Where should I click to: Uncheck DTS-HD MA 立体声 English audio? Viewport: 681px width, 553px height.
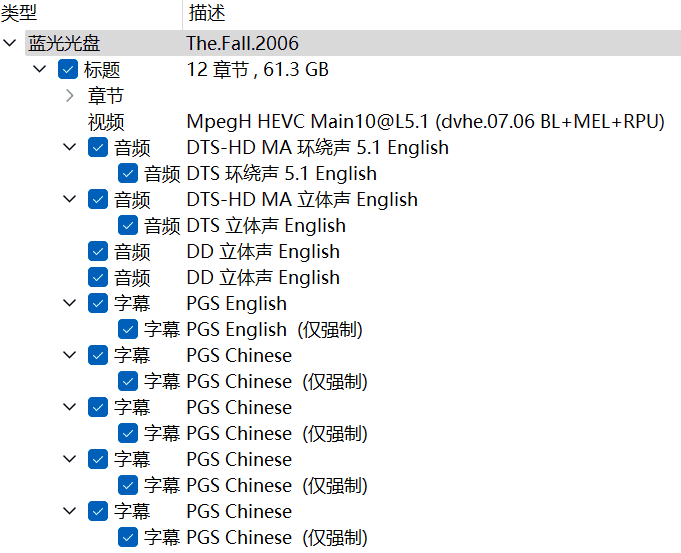pyautogui.click(x=98, y=200)
